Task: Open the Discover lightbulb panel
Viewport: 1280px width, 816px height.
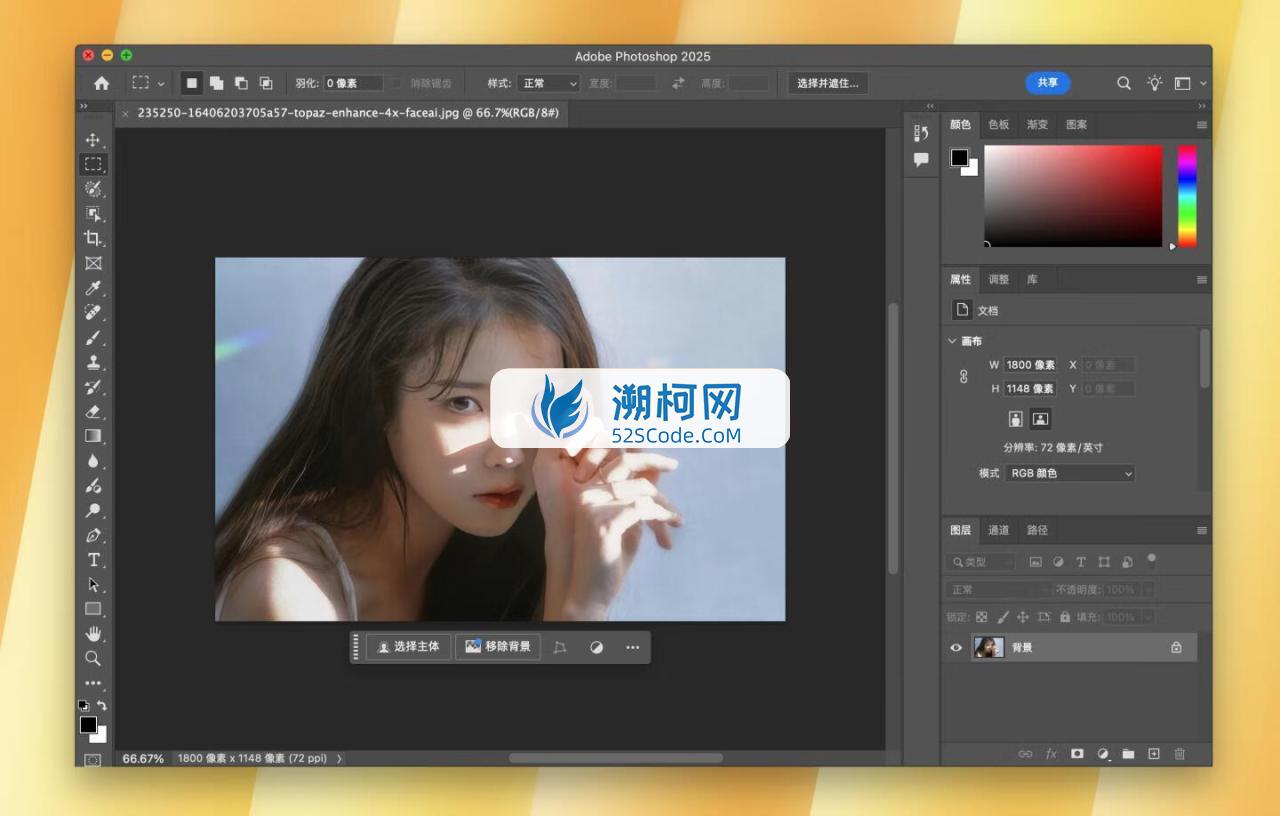Action: point(1154,83)
